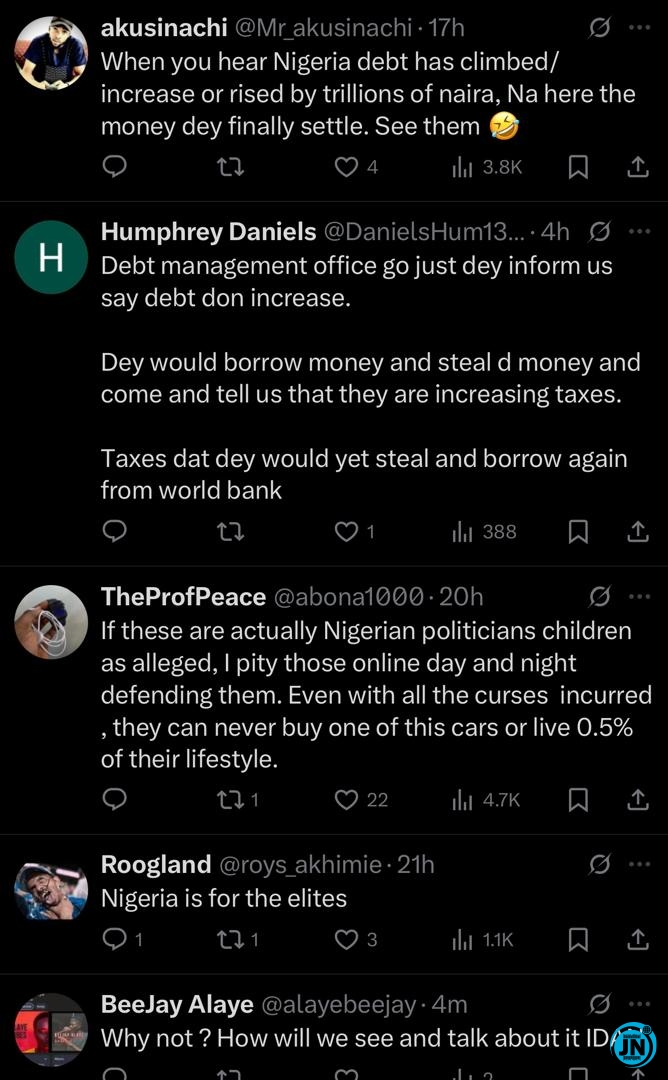Image resolution: width=668 pixels, height=1080 pixels.
Task: Open more options on TheProfPeace's tweet
Action: point(639,597)
